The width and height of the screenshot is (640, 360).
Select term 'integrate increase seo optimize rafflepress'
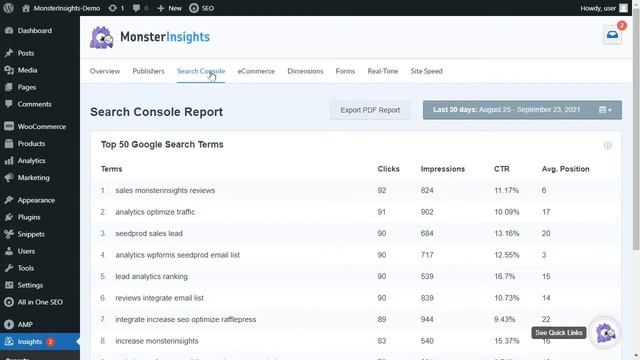pyautogui.click(x=186, y=320)
